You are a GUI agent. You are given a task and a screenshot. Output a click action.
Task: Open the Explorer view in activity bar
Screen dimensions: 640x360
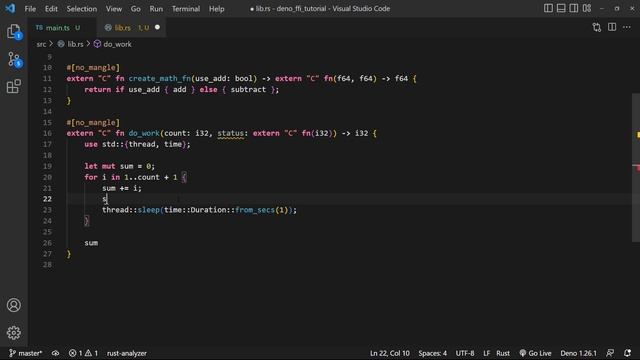13,31
